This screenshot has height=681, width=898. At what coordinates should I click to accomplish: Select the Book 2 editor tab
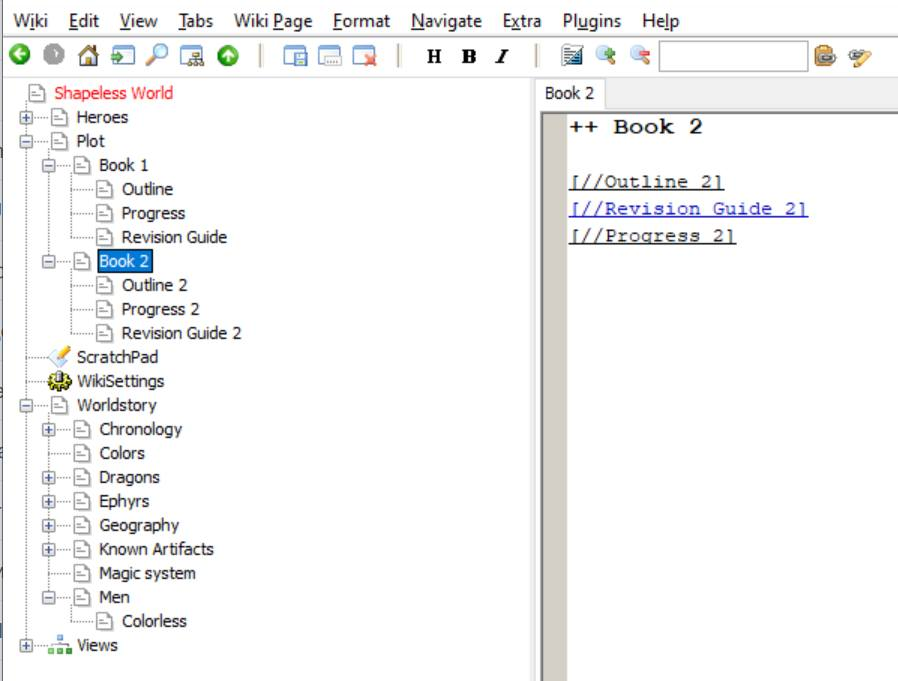click(x=569, y=93)
